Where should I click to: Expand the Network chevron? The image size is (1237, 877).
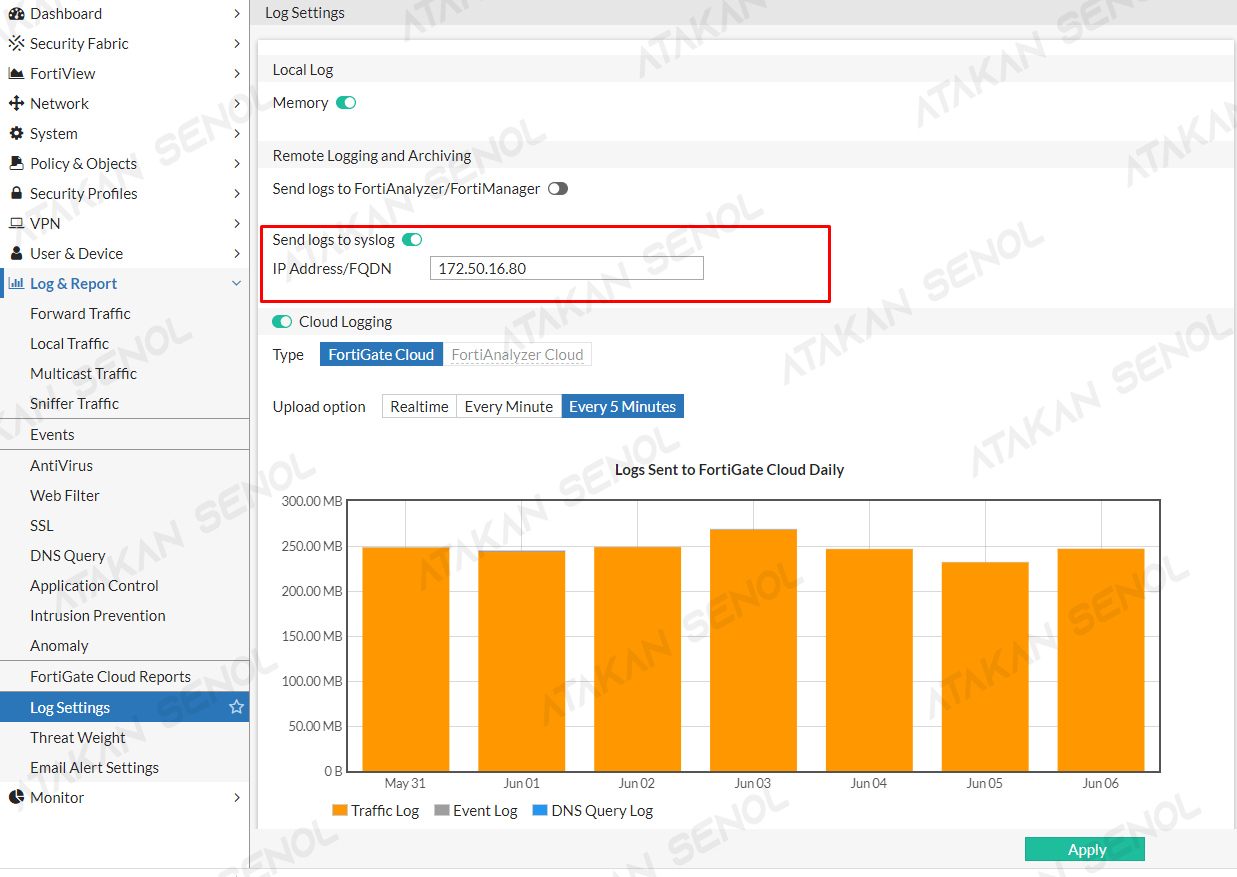tap(237, 104)
